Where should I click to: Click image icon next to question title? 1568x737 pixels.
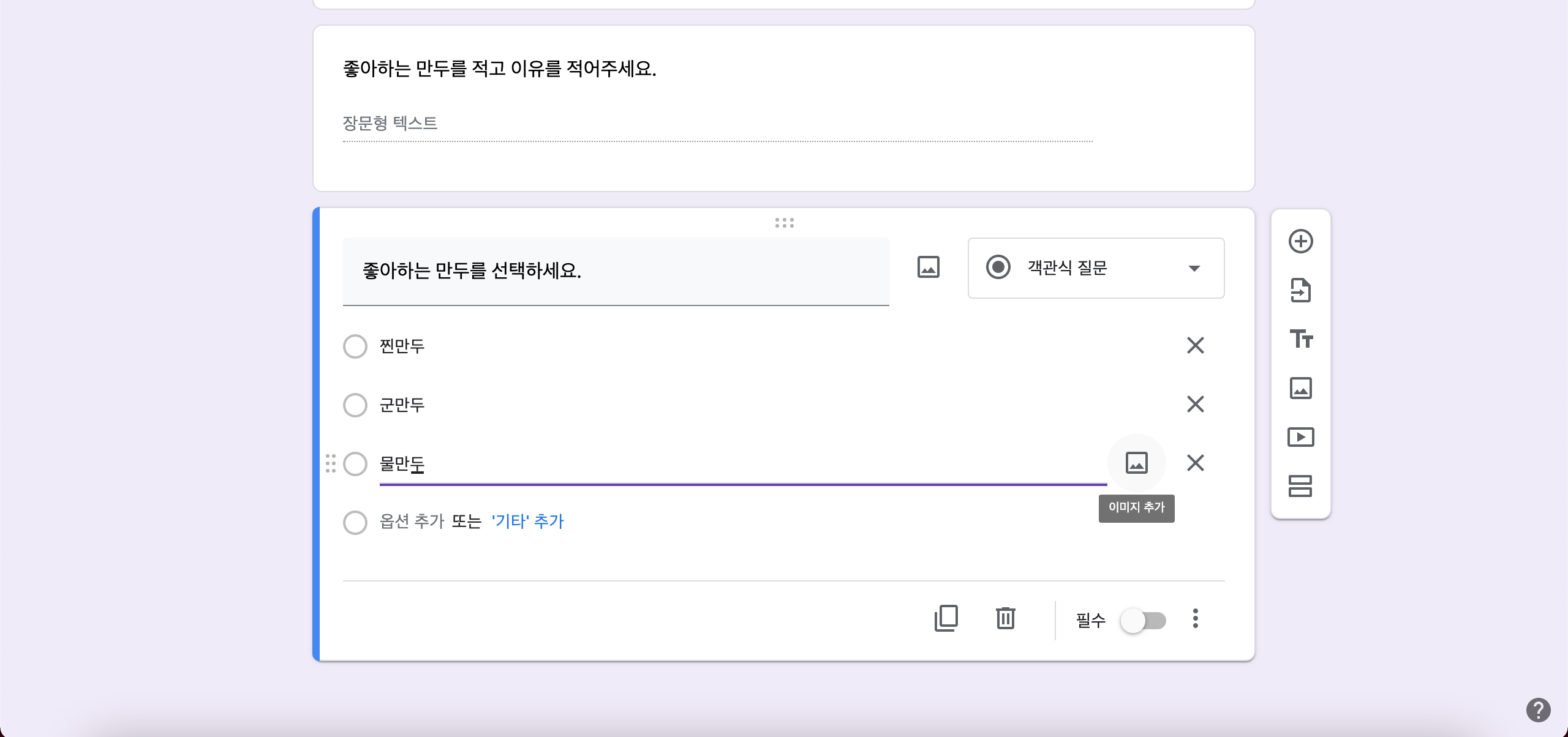(928, 267)
